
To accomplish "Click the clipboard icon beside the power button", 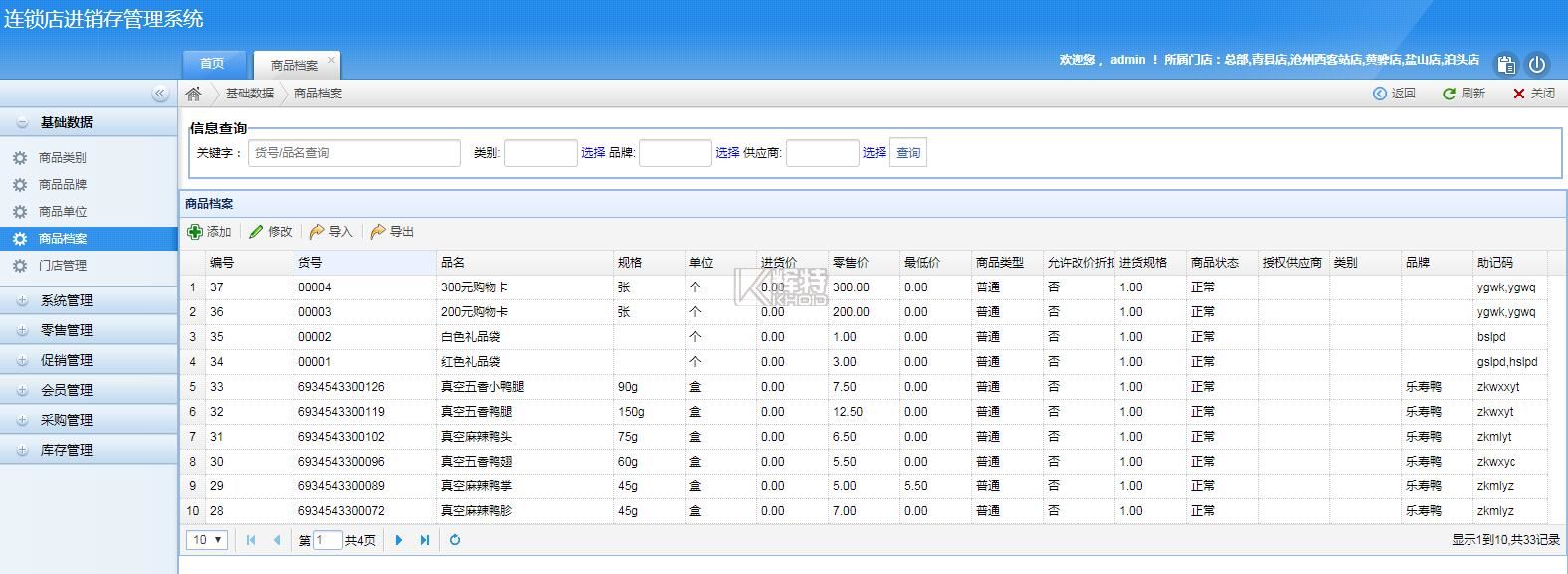I will (x=1506, y=64).
